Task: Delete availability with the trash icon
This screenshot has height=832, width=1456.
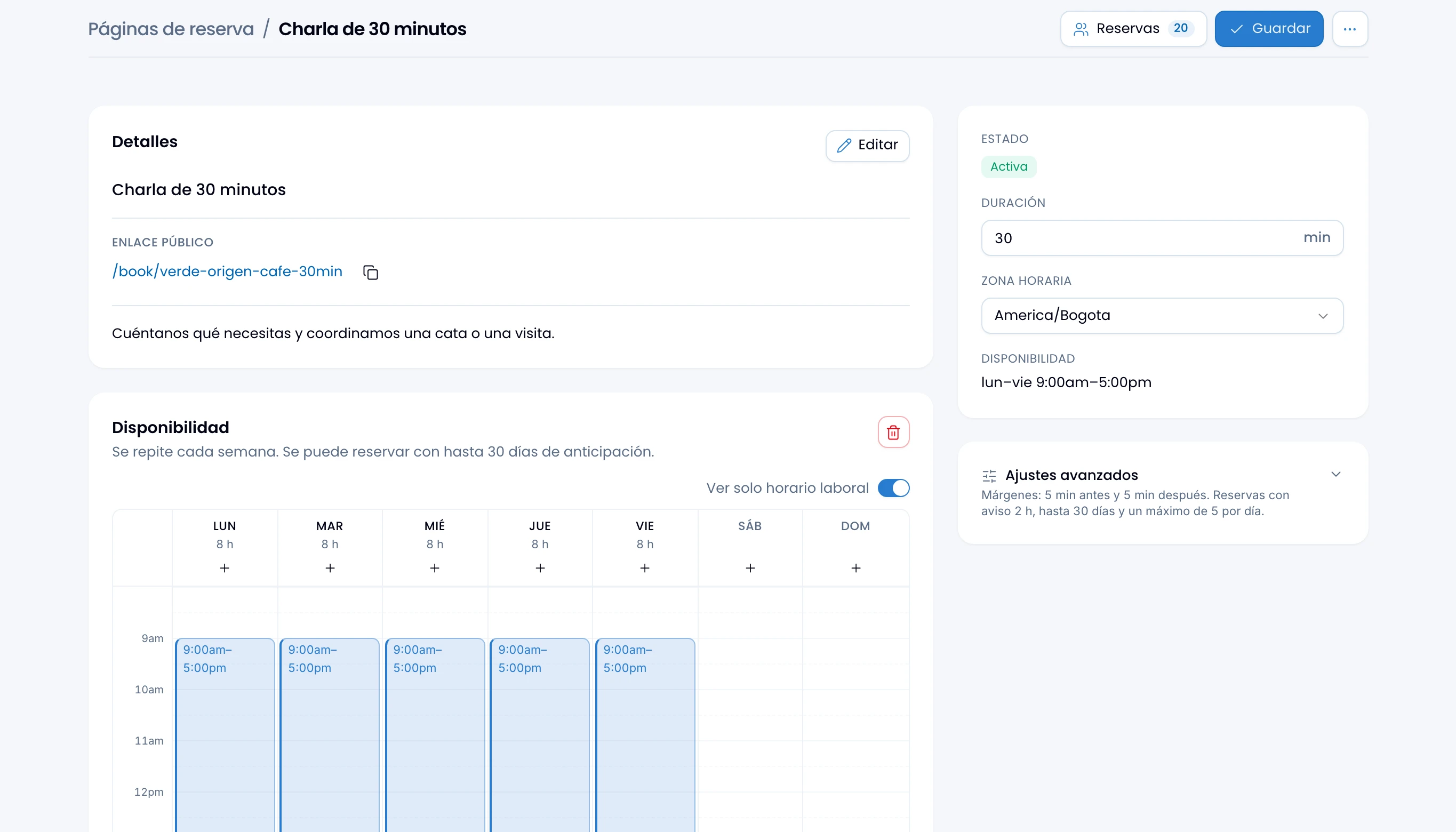Action: [893, 432]
